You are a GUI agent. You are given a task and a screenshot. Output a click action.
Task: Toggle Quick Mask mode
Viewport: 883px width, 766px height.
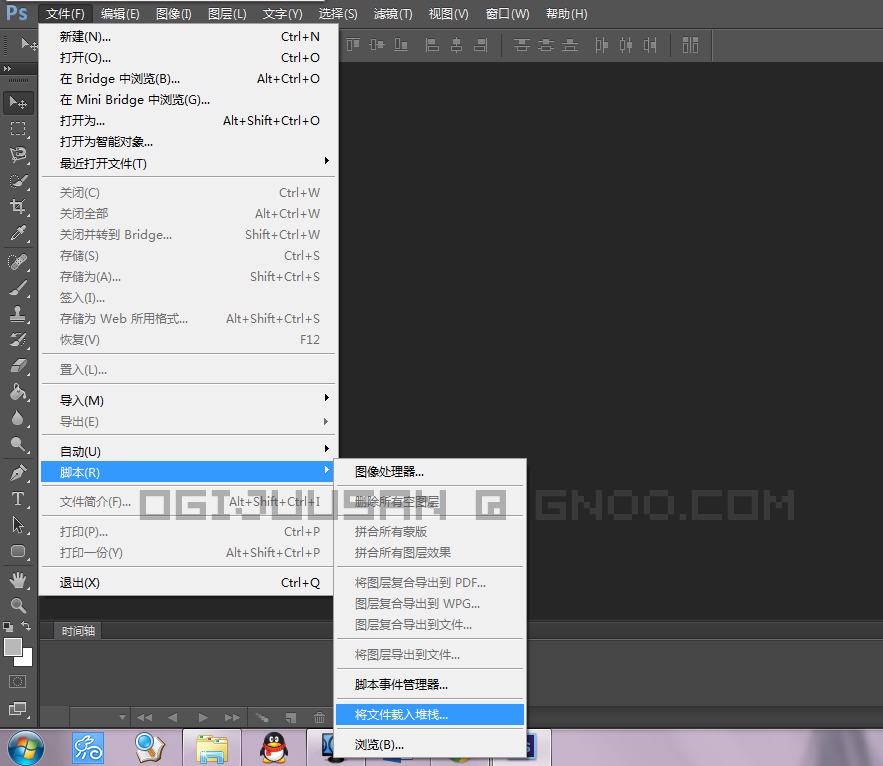click(18, 682)
